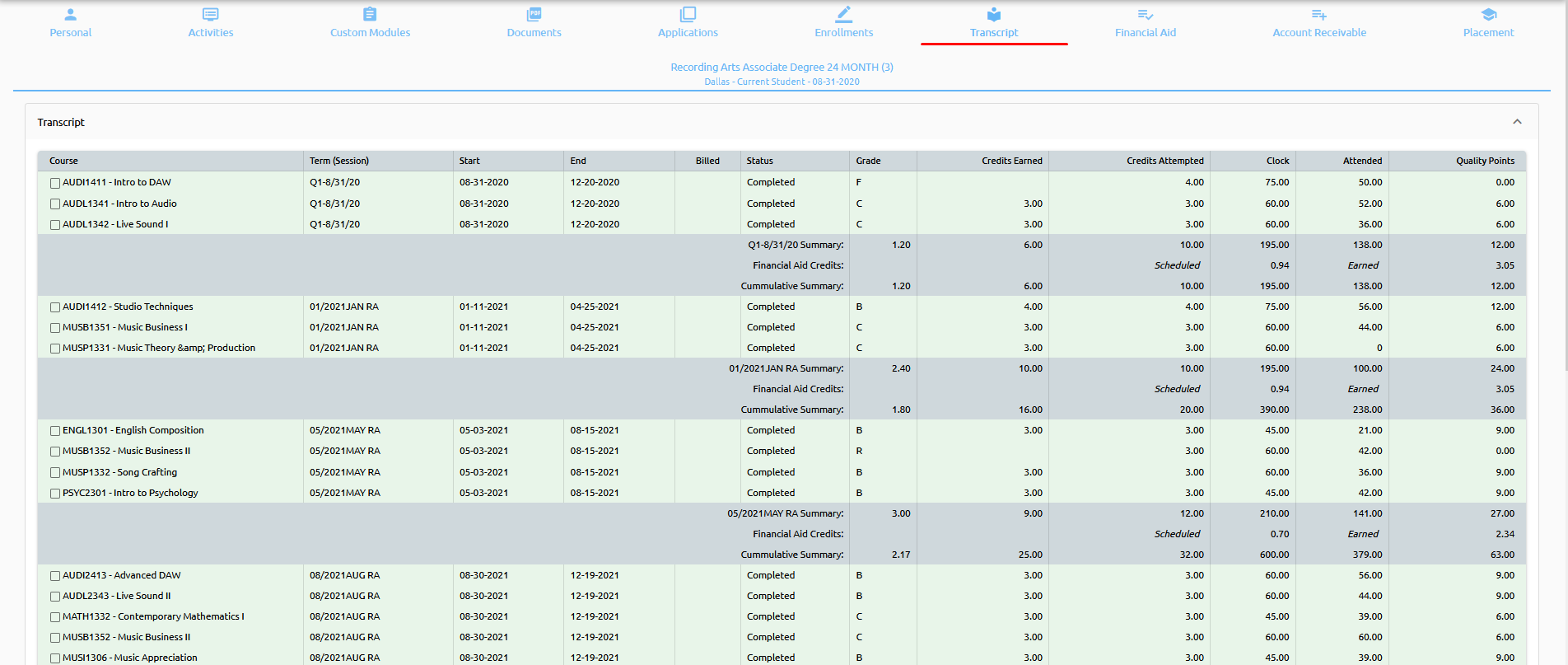Open the Activities icon
The width and height of the screenshot is (1568, 665).
(x=211, y=15)
